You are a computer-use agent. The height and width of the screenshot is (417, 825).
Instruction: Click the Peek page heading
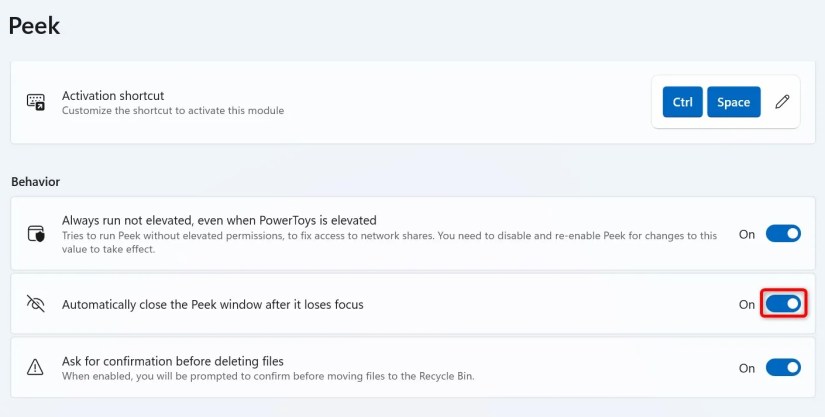click(34, 26)
